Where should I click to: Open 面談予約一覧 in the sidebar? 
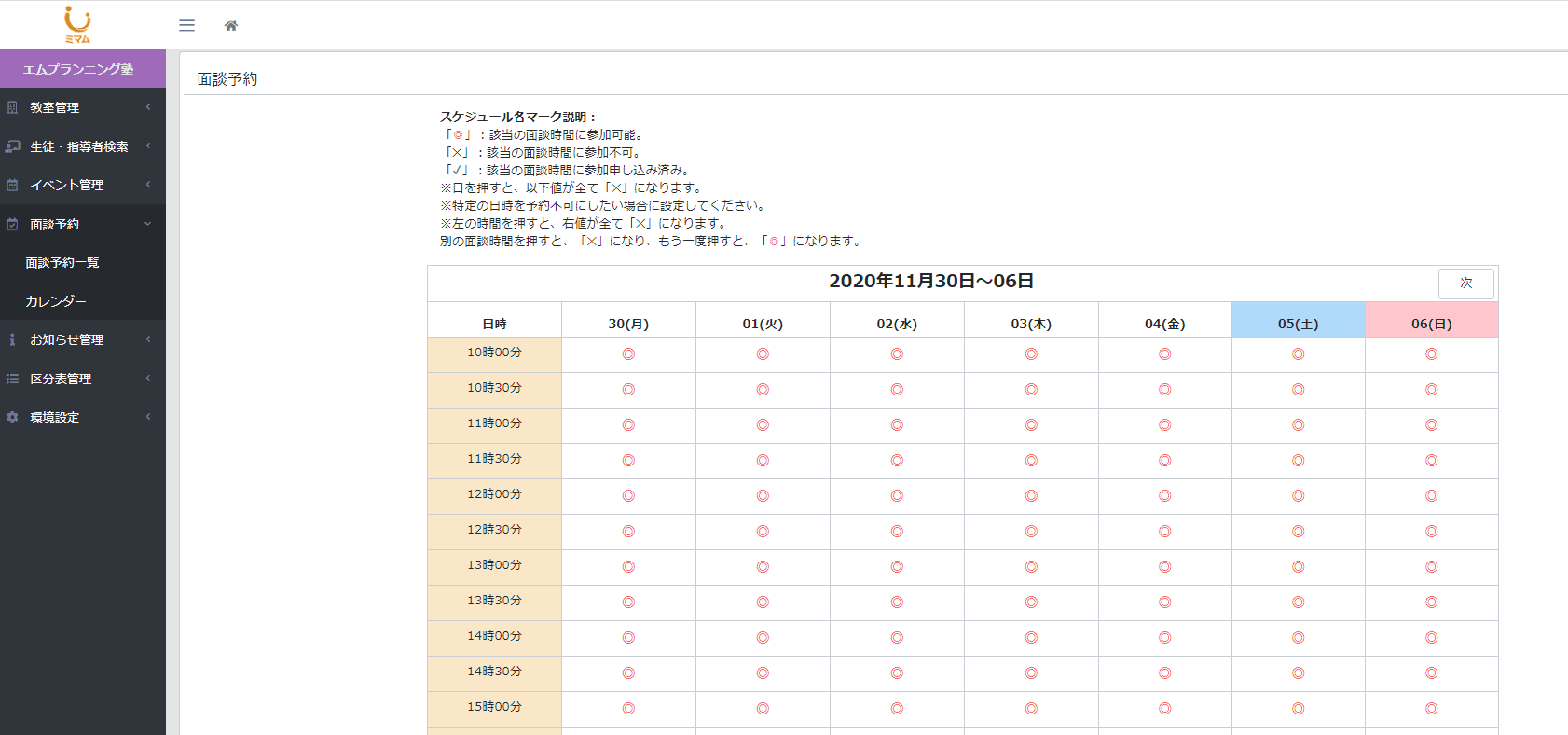pyautogui.click(x=62, y=263)
